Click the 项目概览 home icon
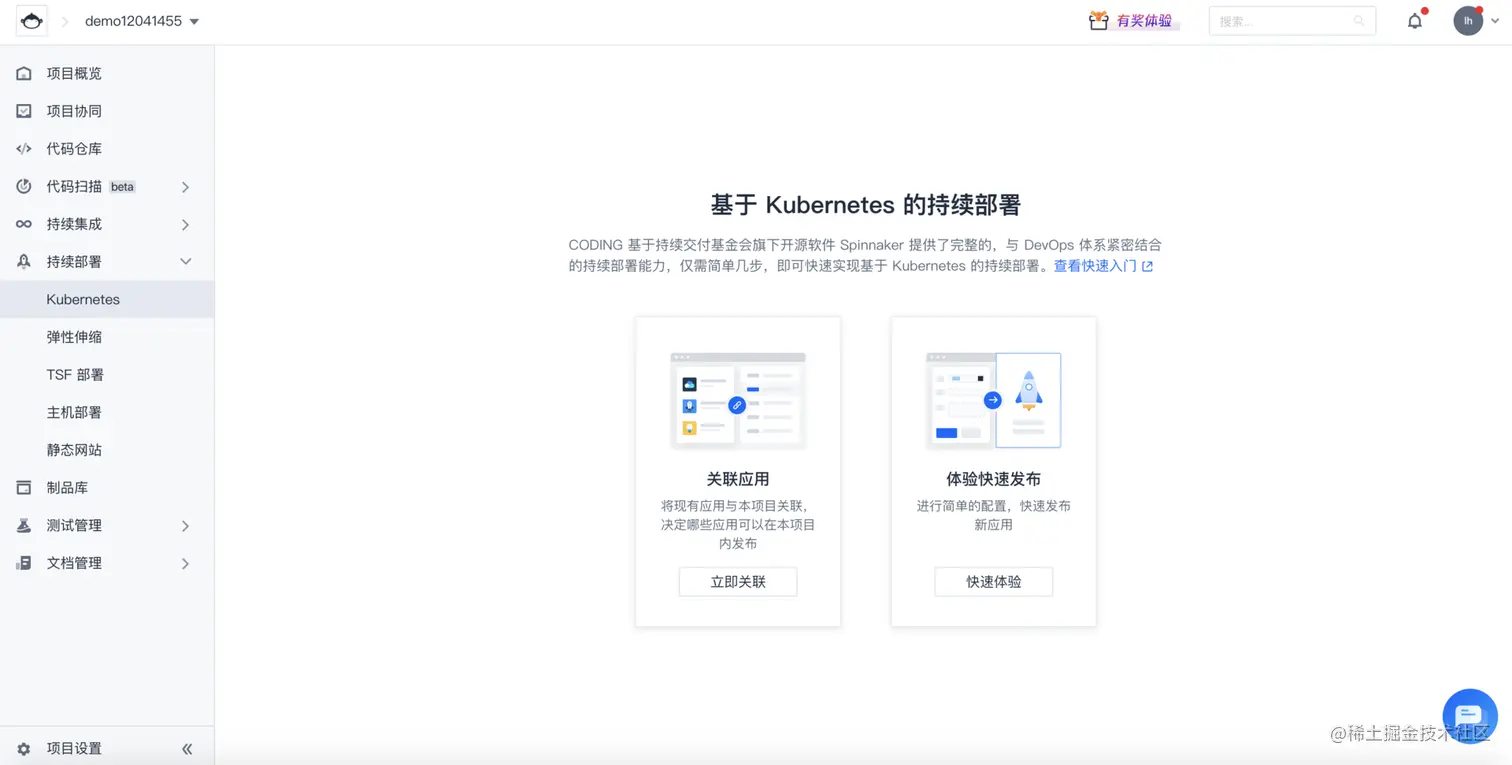Viewport: 1512px width, 765px height. (24, 73)
